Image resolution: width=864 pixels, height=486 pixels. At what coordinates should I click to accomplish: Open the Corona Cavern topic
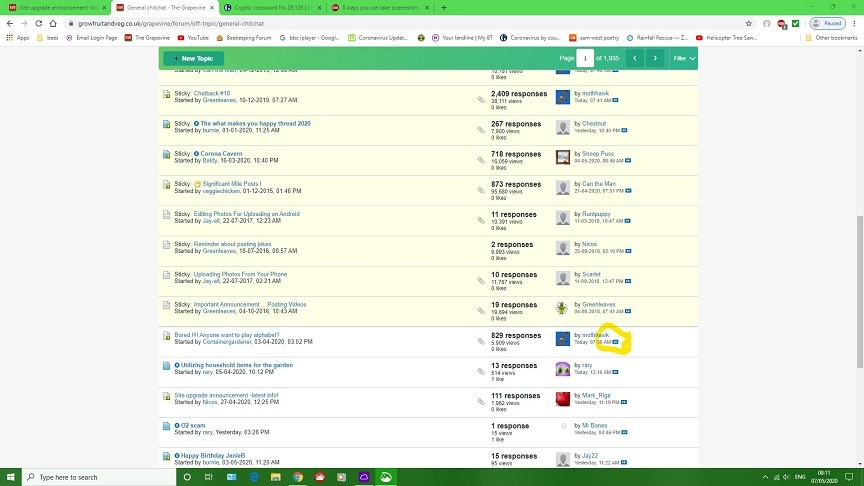(221, 154)
